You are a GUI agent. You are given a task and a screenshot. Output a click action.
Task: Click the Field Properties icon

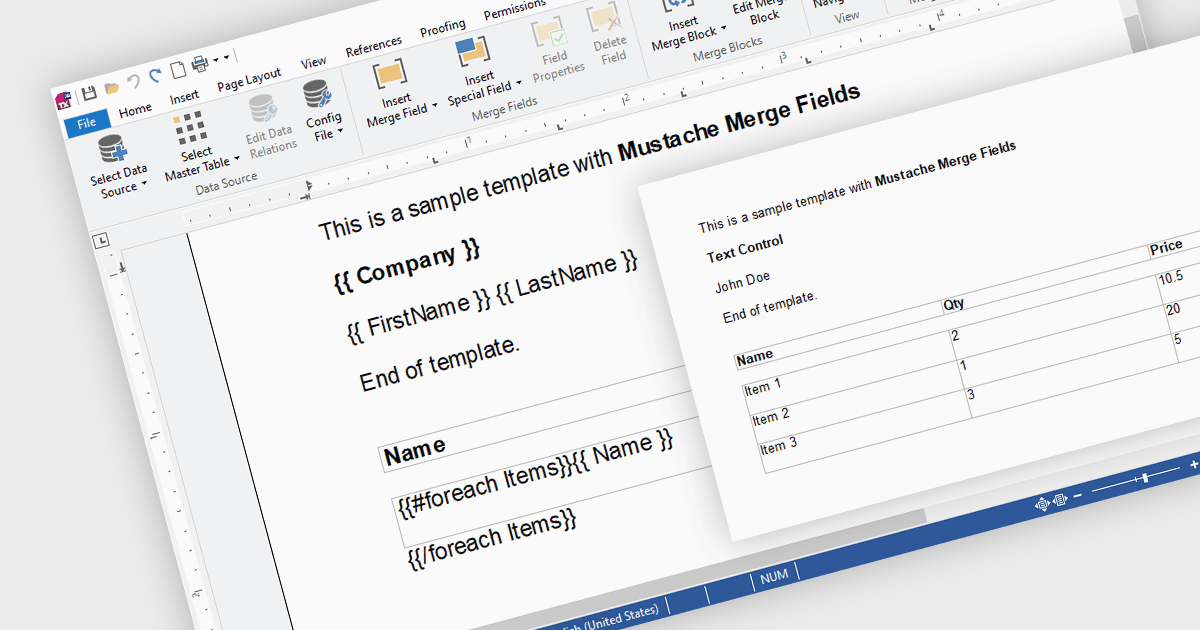[549, 33]
